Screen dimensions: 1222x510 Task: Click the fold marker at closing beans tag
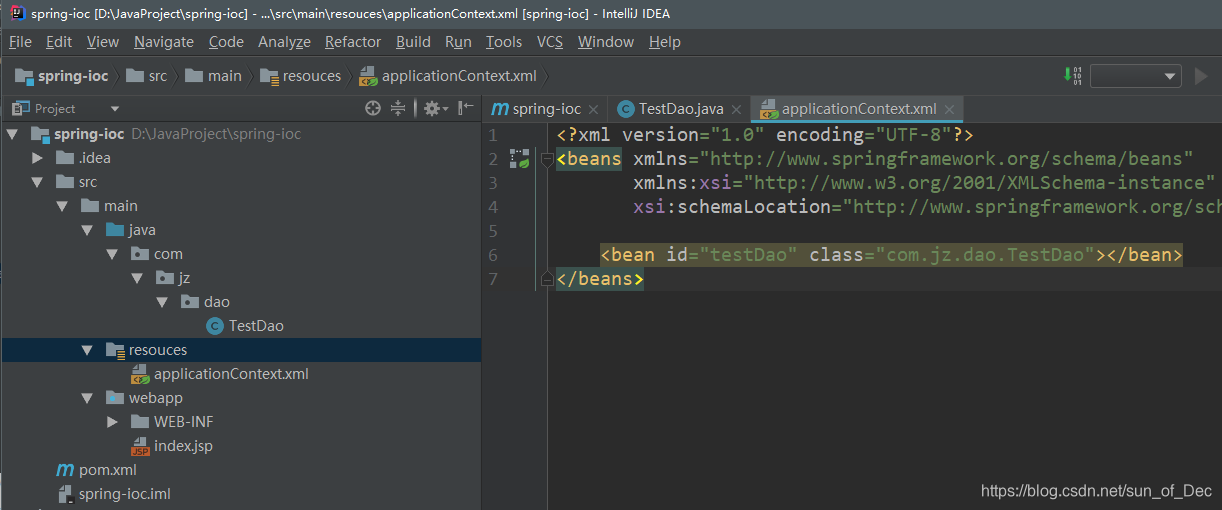tap(546, 279)
